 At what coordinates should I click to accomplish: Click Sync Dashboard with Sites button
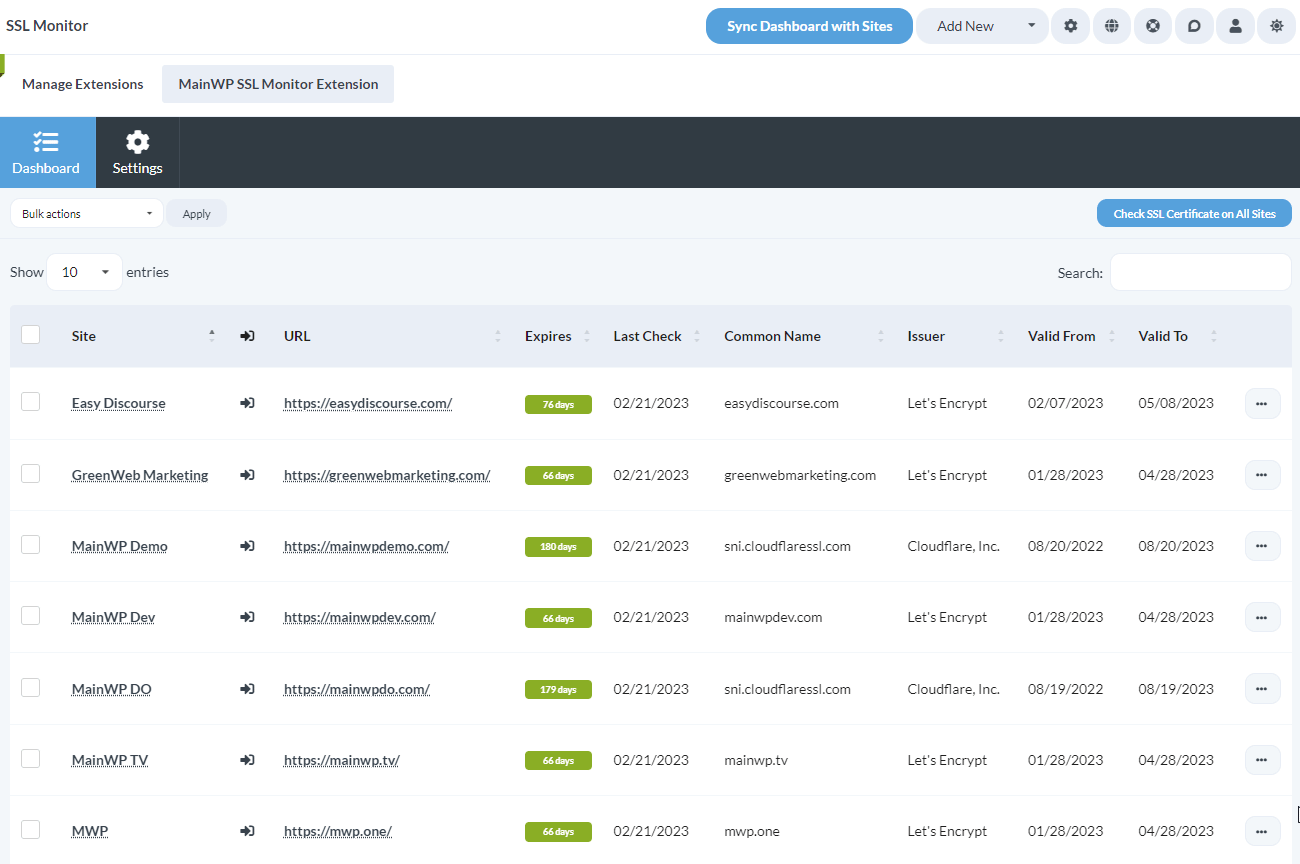[808, 26]
